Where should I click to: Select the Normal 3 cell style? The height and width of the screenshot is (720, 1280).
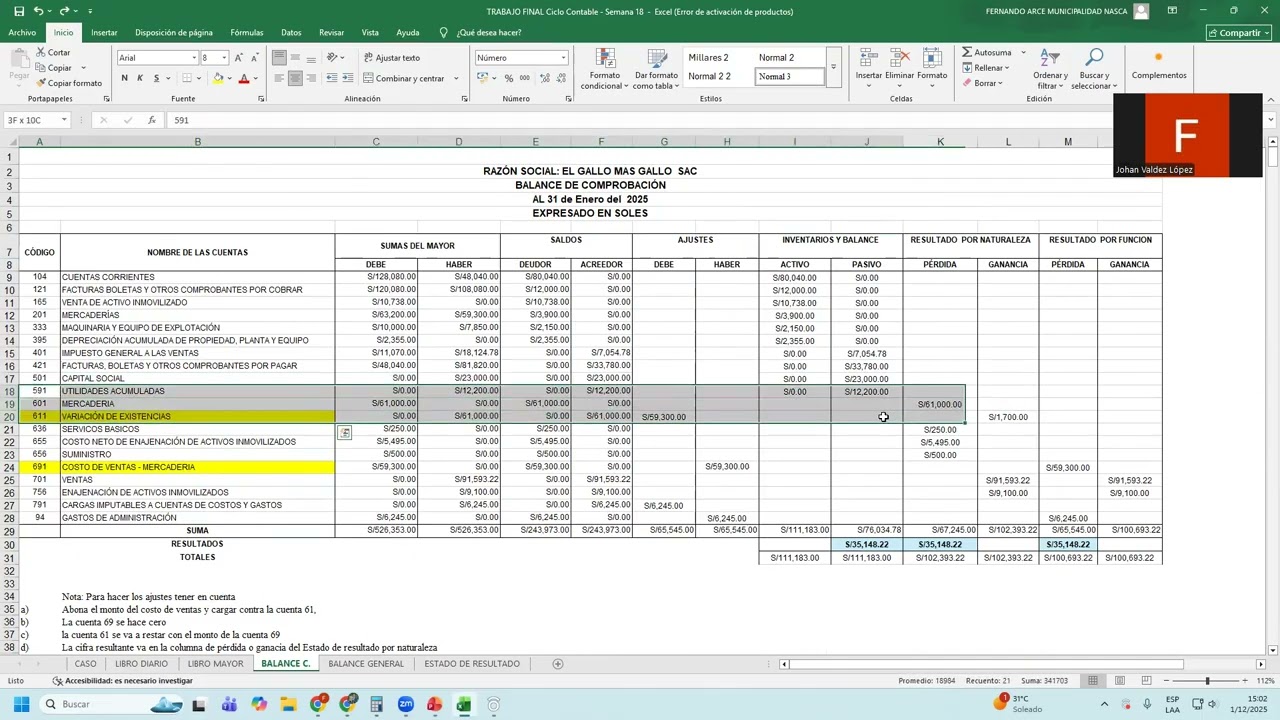coord(788,77)
